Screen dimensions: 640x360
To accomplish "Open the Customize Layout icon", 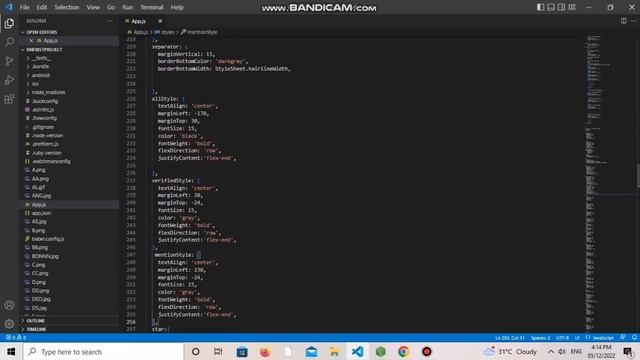I will pos(572,7).
